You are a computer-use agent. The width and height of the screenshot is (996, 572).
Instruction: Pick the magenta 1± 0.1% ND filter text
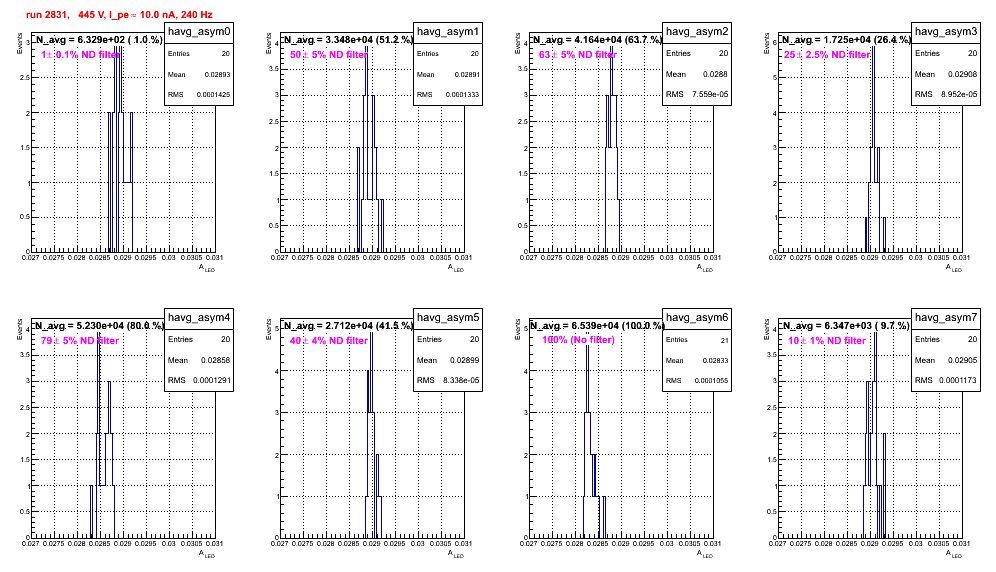[x=80, y=55]
